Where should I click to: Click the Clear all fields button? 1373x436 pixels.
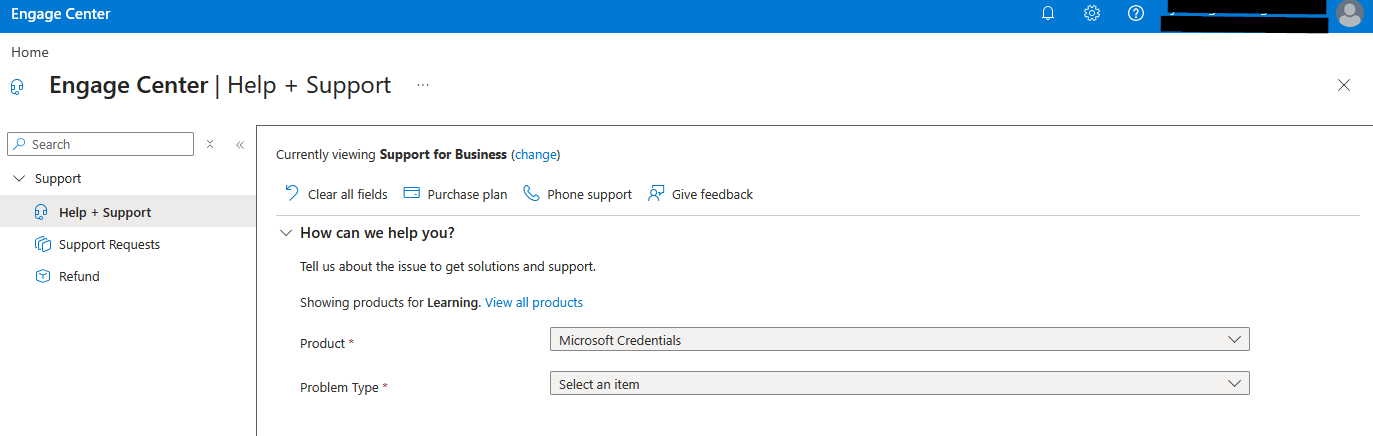336,194
